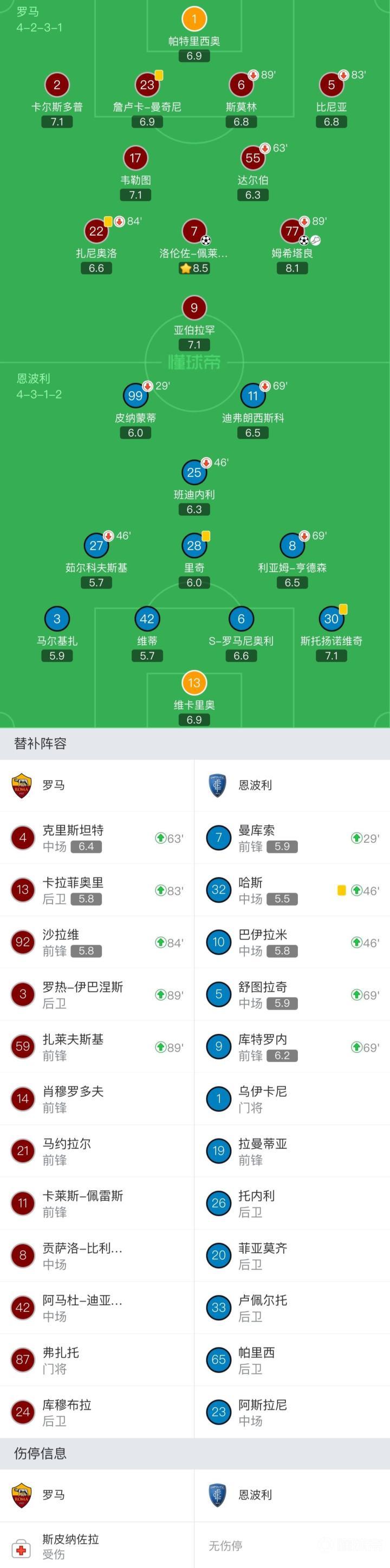Tap Shatrui number 92 substitute row

coord(97,942)
